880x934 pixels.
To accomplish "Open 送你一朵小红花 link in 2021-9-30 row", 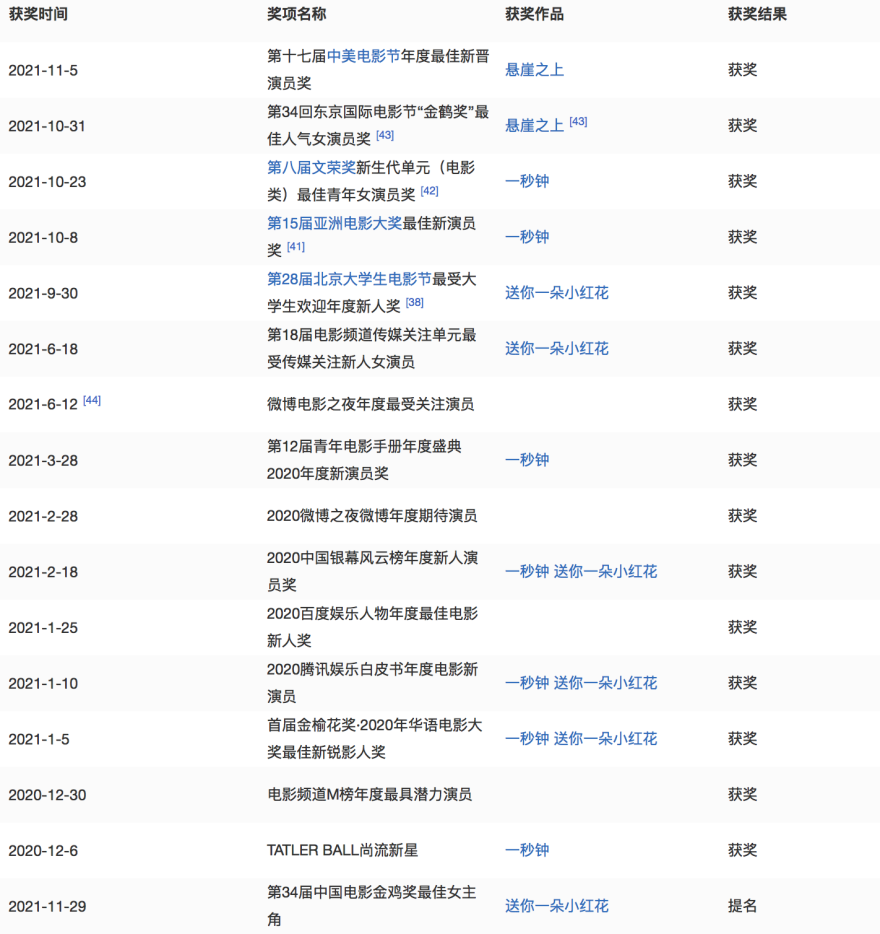I will (557, 292).
